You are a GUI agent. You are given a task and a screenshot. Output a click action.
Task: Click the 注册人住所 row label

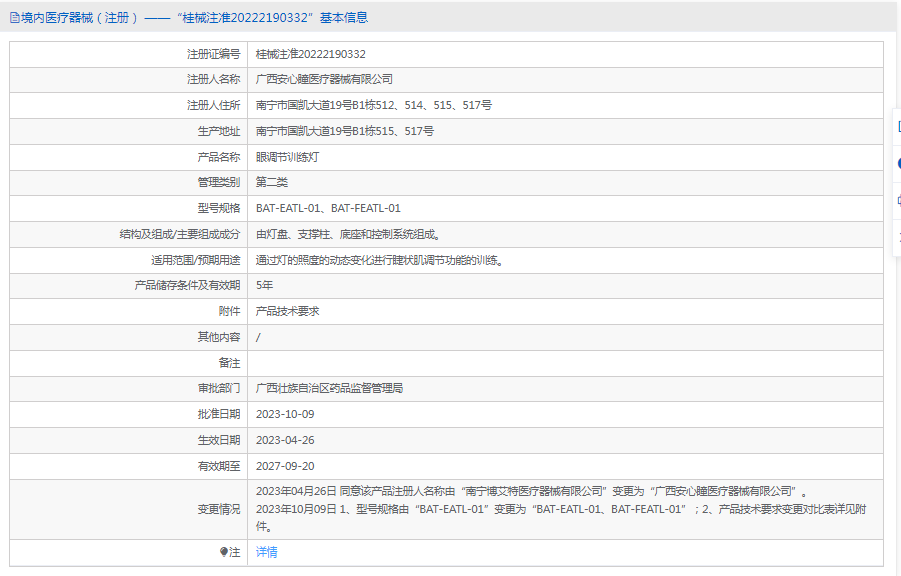tap(213, 105)
